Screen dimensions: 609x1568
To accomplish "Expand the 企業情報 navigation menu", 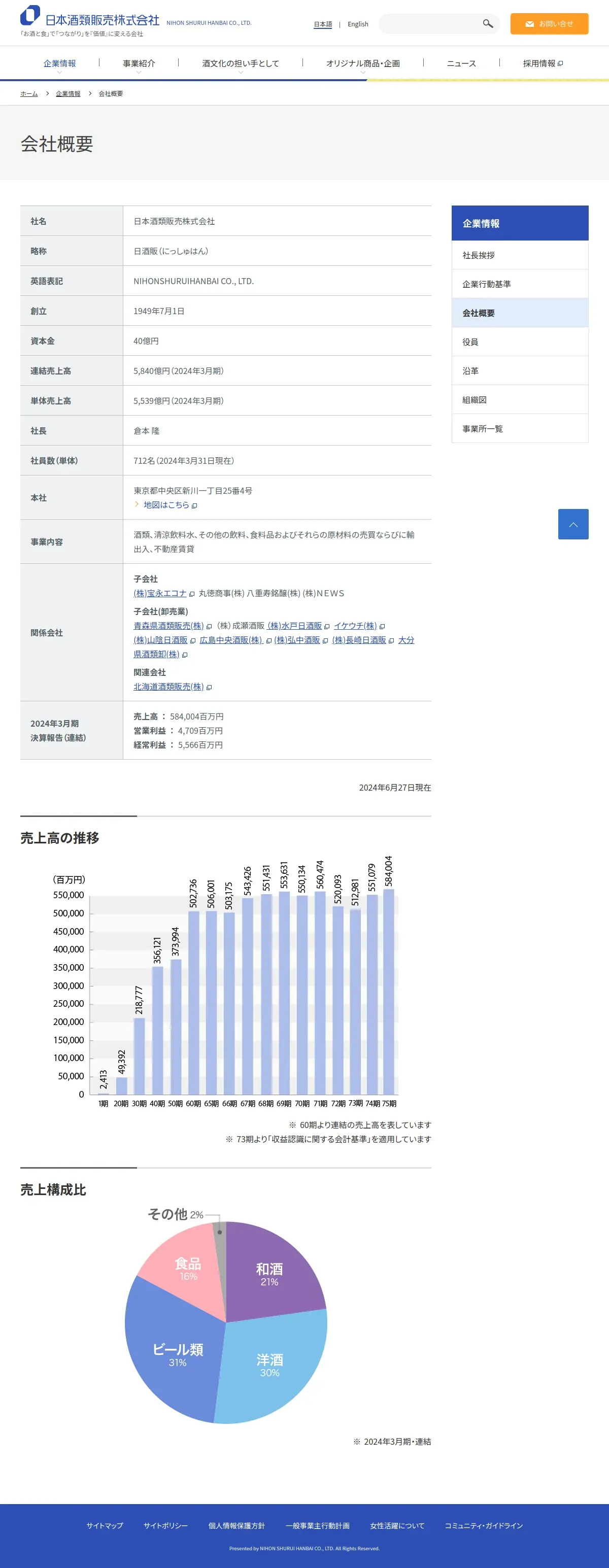I will pyautogui.click(x=60, y=63).
